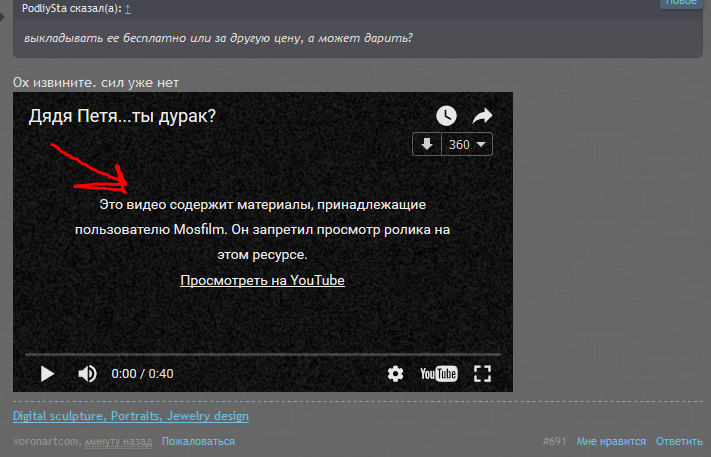The image size is (711, 457).
Task: Click the Watch Later clock icon
Action: 446,116
